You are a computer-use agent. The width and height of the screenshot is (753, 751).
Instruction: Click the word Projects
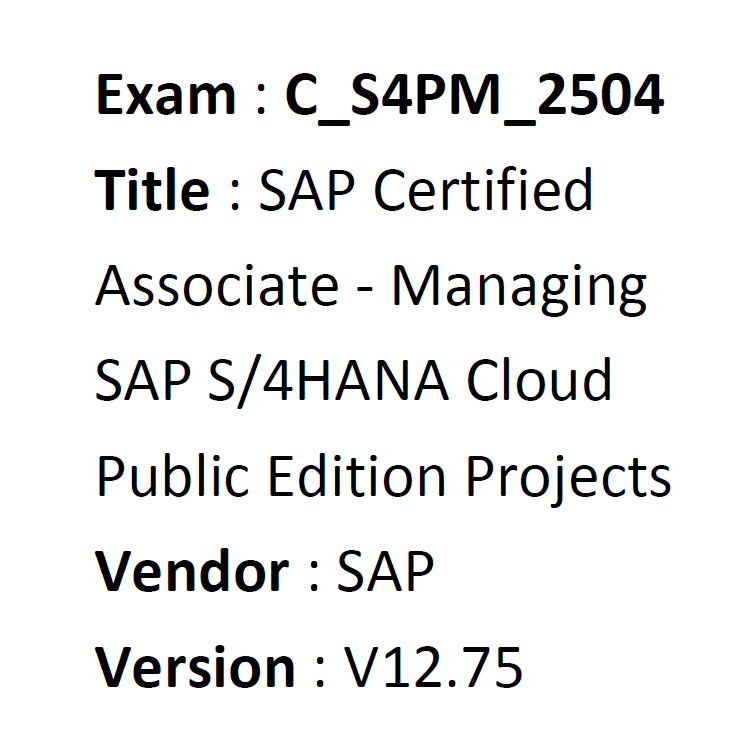point(569,480)
